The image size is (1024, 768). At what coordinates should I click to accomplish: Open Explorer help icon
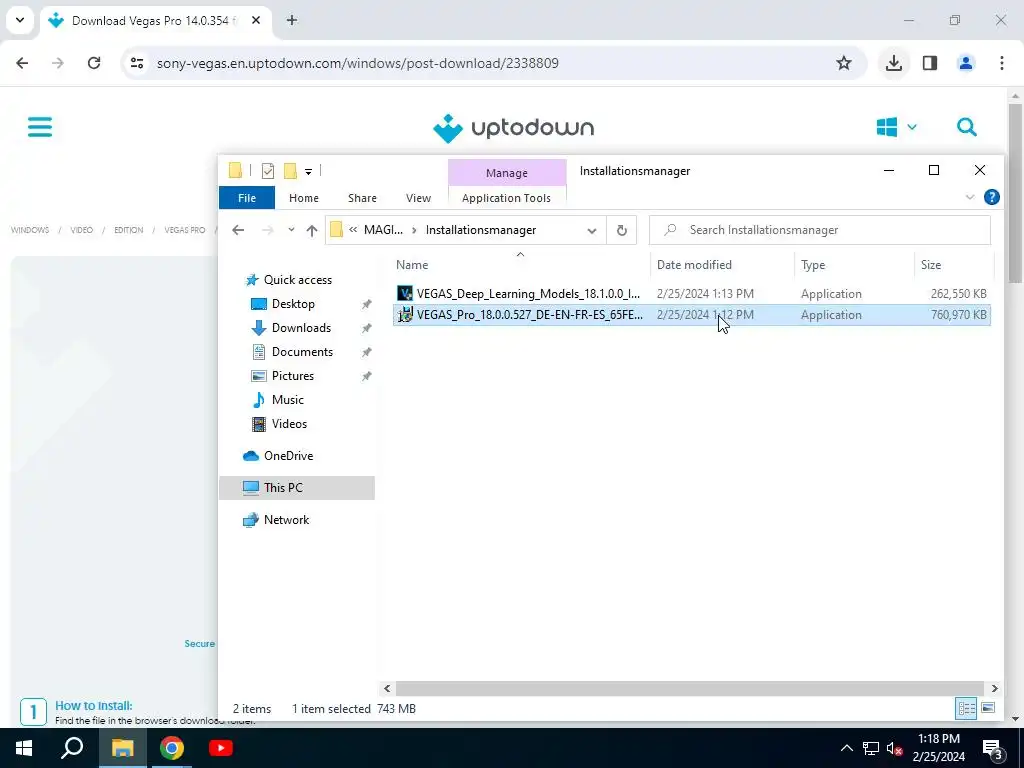pyautogui.click(x=991, y=197)
